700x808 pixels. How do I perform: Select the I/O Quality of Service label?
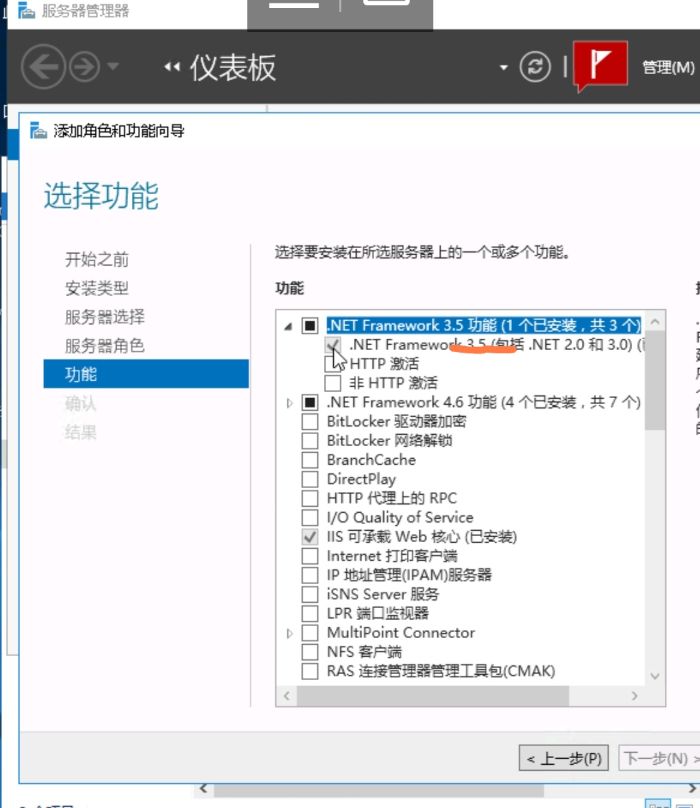pyautogui.click(x=400, y=517)
